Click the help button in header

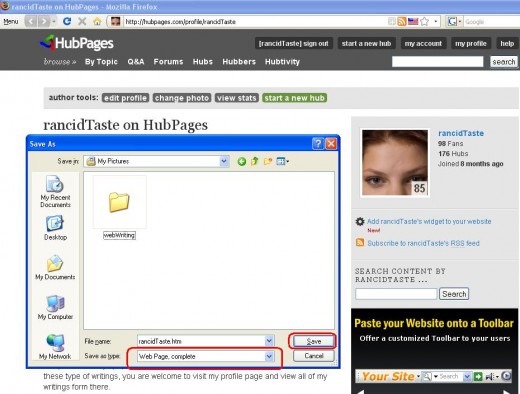(x=507, y=44)
